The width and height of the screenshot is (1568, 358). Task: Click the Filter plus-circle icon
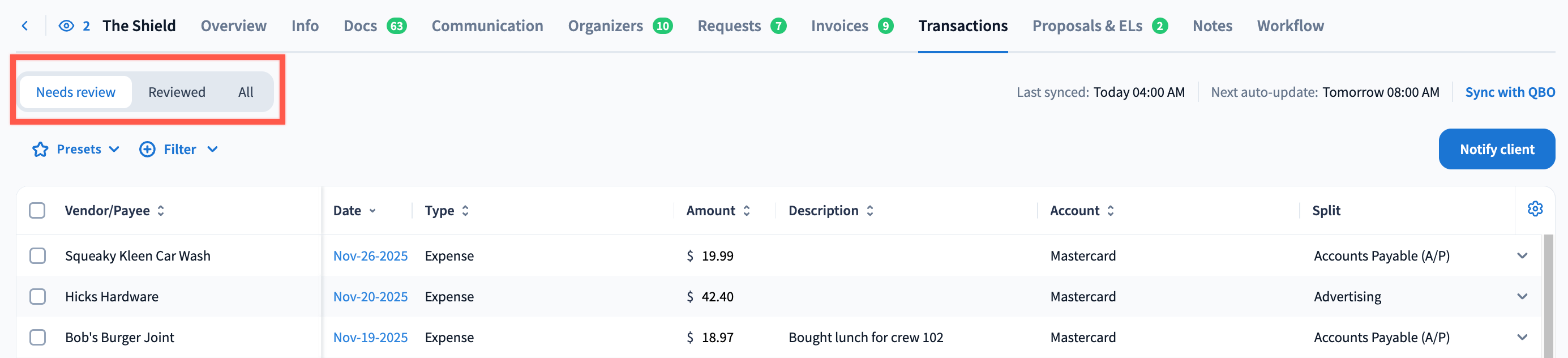click(x=147, y=149)
